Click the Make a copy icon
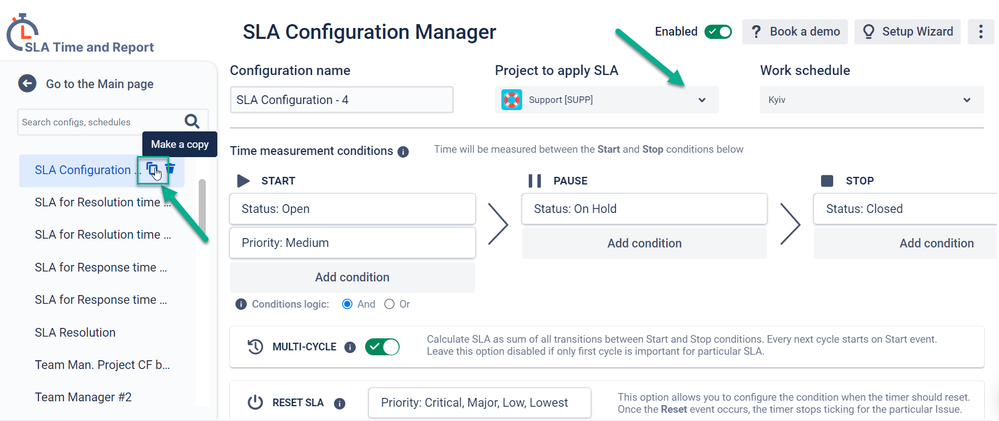This screenshot has height=421, width=999. [152, 169]
